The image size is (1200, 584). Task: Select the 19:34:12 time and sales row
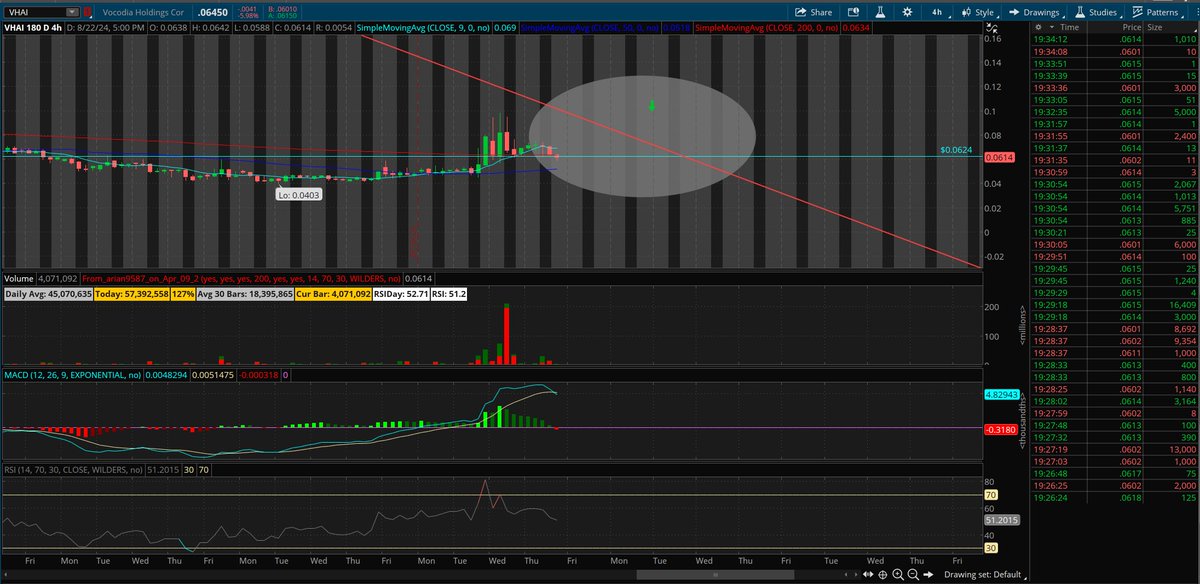pyautogui.click(x=1116, y=38)
